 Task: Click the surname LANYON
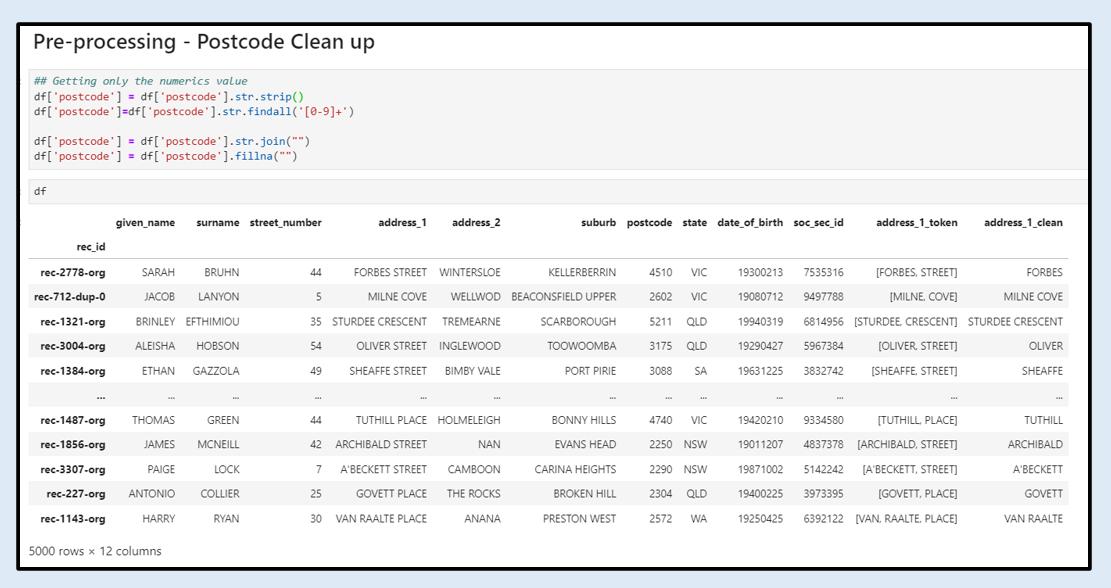(218, 297)
